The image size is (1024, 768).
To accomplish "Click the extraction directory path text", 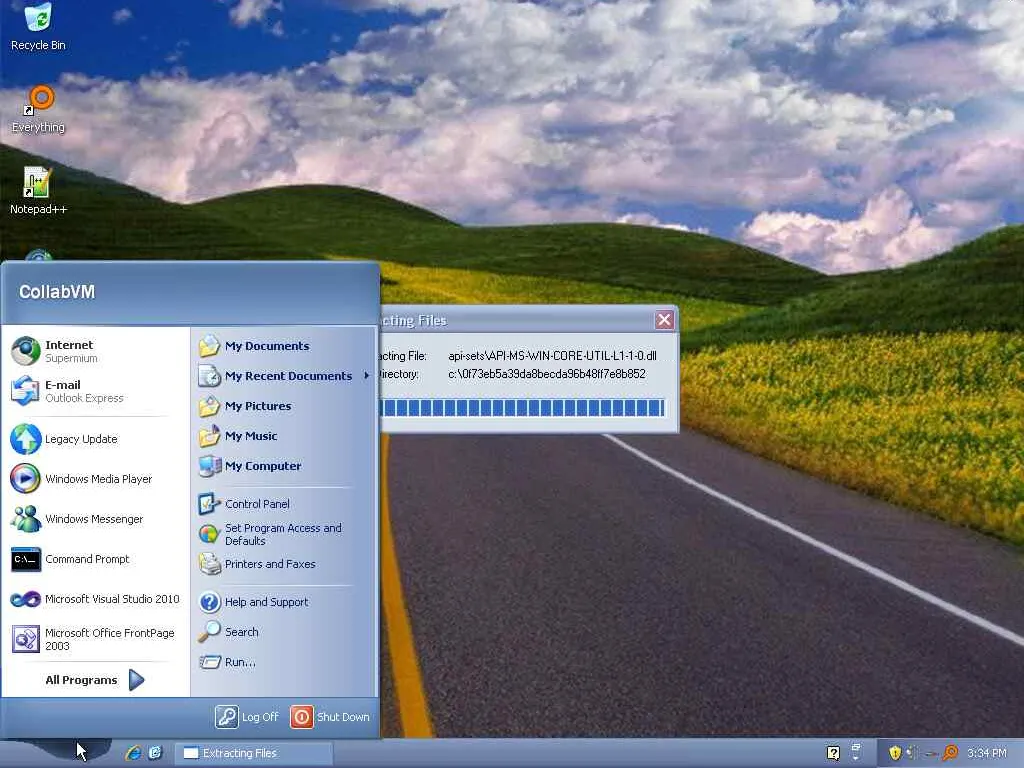I will (547, 374).
